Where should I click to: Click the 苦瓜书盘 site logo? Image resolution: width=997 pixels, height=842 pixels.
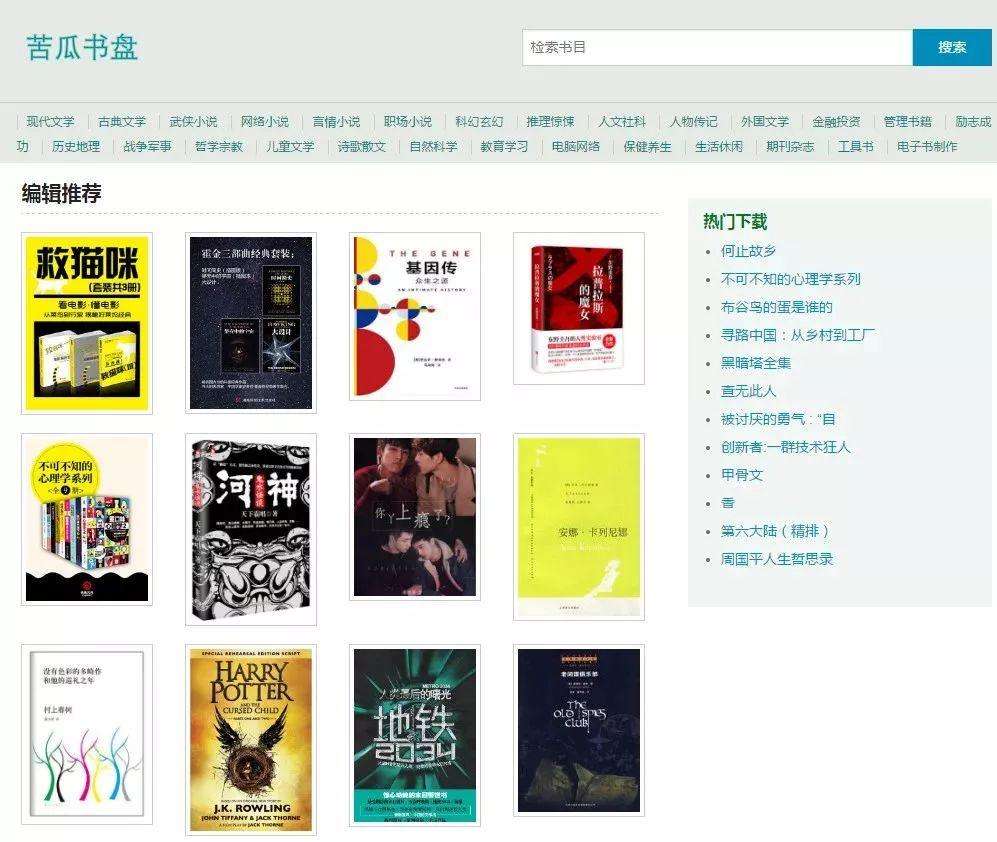click(x=82, y=47)
